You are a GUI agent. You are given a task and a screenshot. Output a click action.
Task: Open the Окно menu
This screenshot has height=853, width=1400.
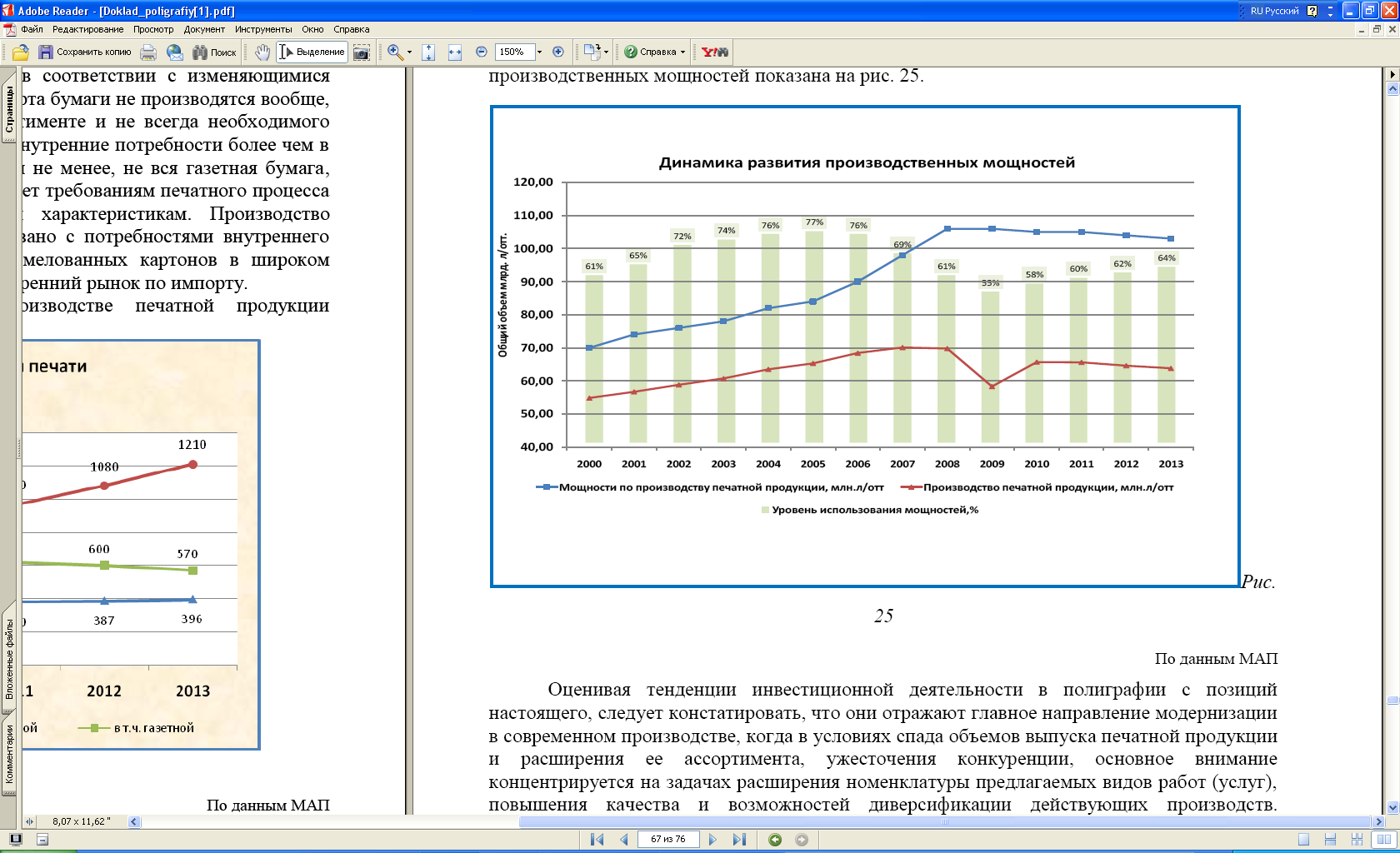point(312,29)
